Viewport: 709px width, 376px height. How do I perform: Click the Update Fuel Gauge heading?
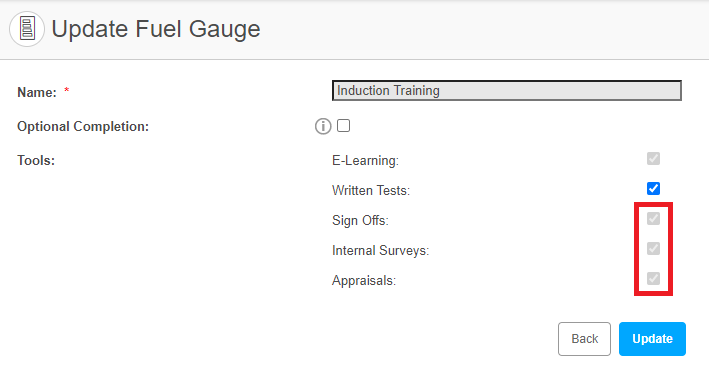click(156, 29)
